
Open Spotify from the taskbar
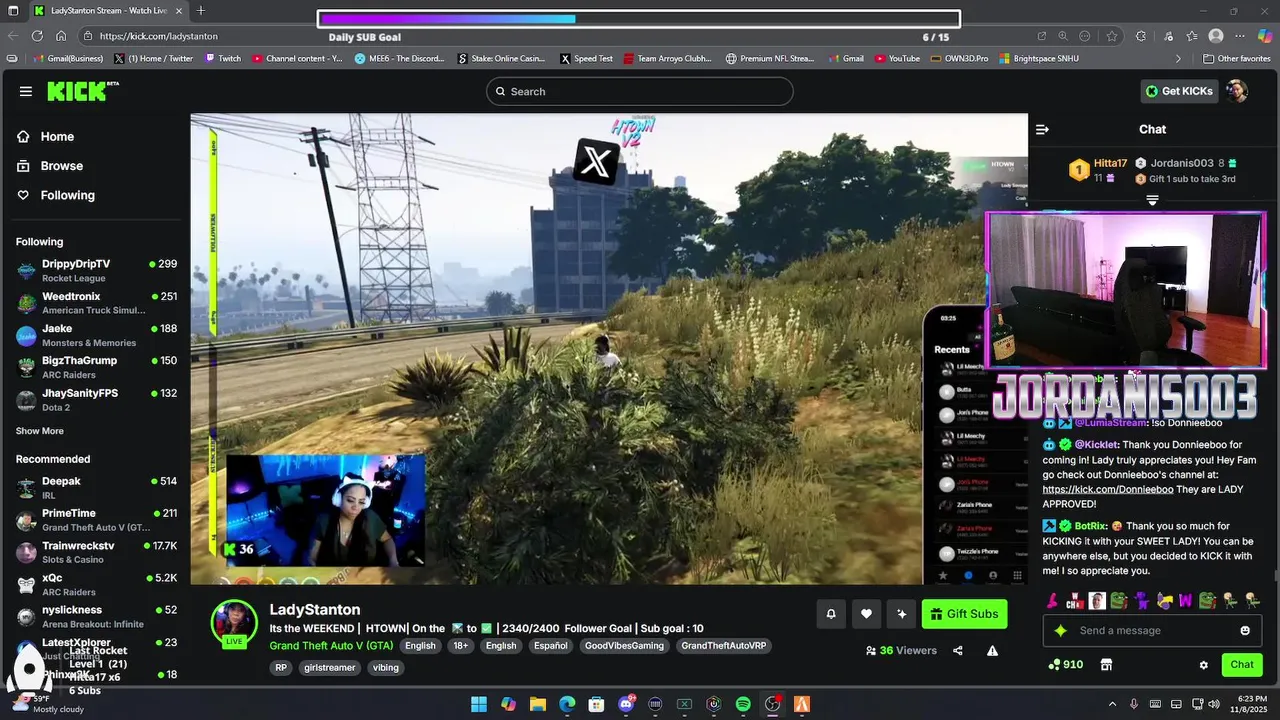(743, 704)
